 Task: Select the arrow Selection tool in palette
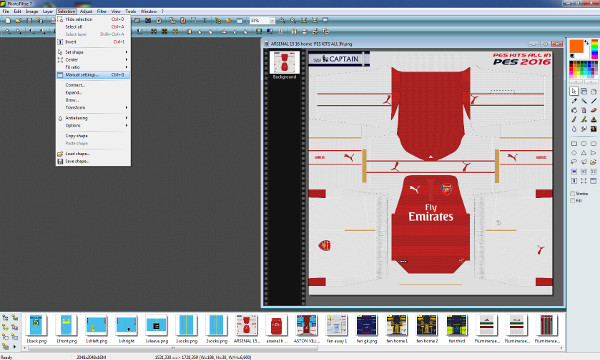(574, 91)
